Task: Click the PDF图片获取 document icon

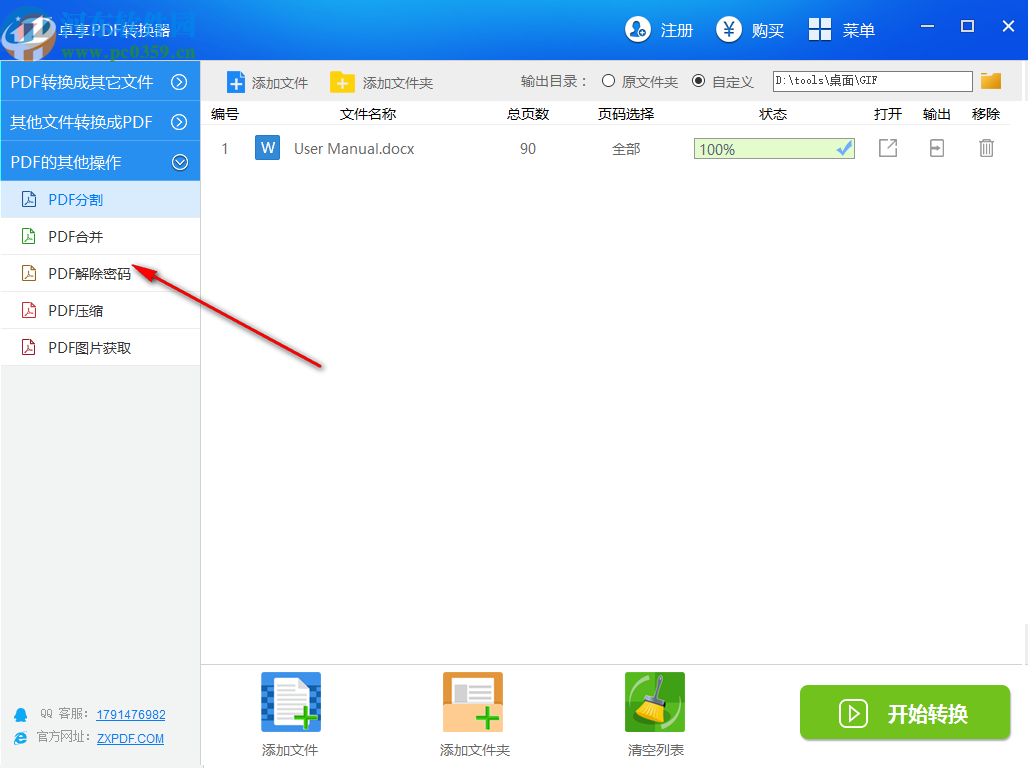Action: coord(29,347)
